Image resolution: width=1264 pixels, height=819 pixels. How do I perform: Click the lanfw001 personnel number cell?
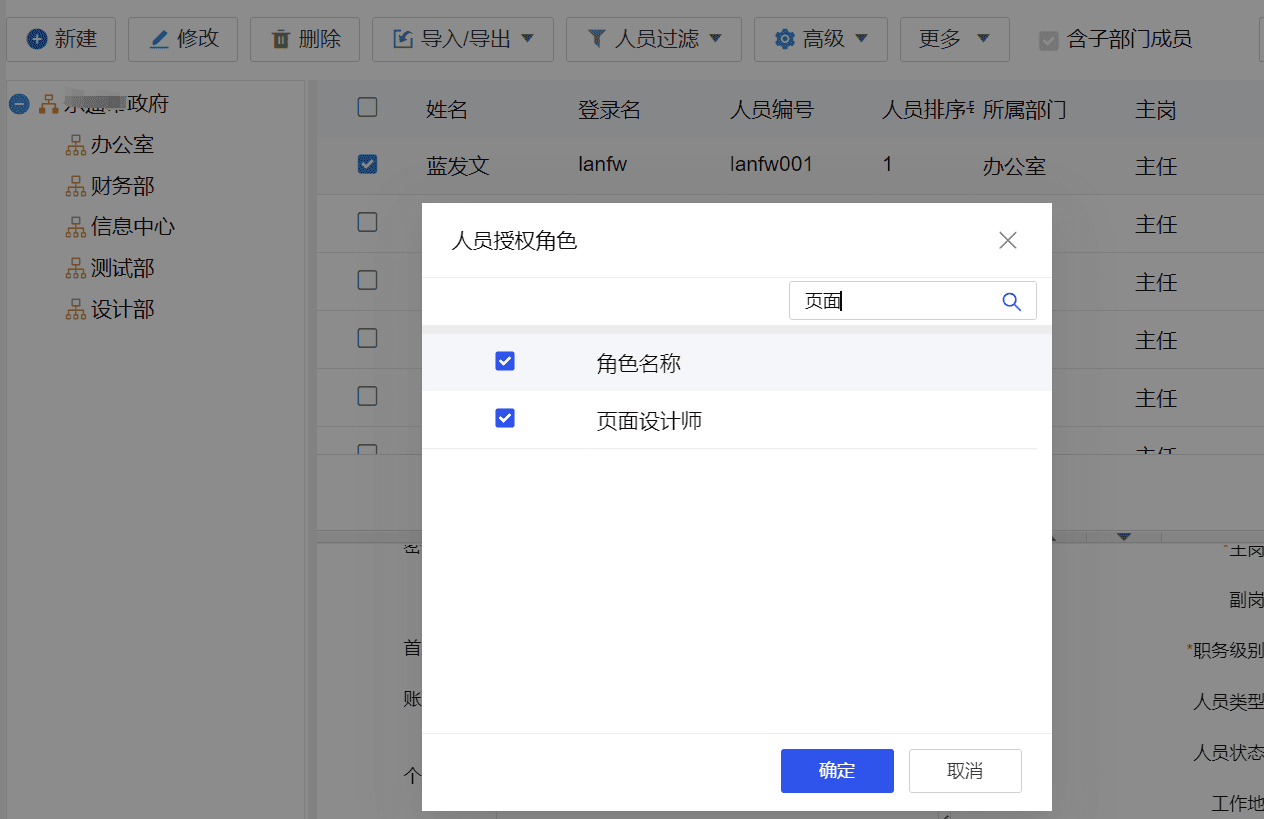(771, 164)
